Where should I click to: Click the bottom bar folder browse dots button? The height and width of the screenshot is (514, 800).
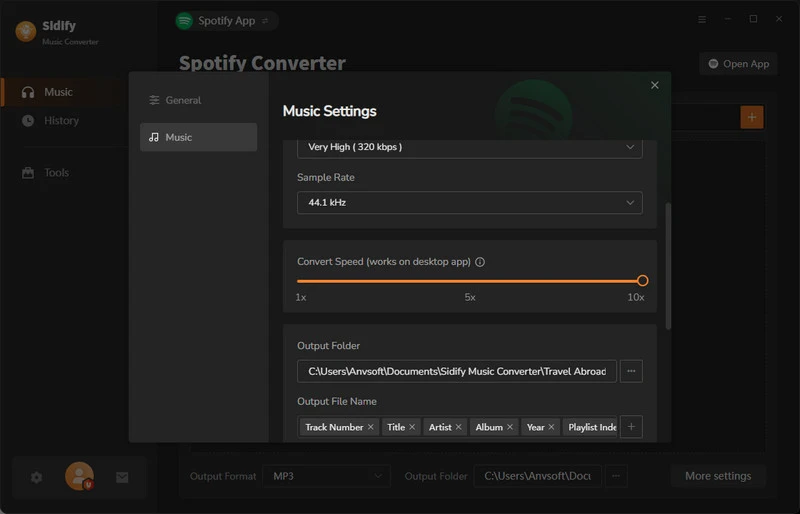616,476
